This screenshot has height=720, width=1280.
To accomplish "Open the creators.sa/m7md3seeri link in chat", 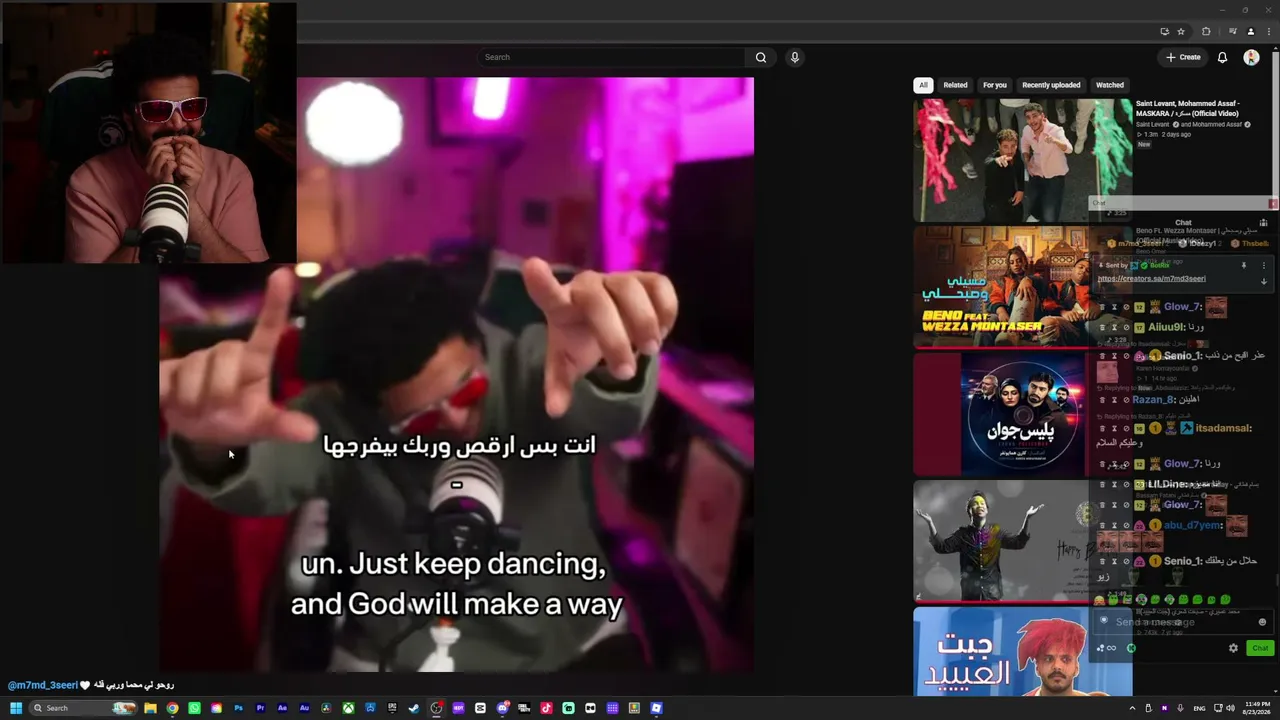I will coord(1151,279).
